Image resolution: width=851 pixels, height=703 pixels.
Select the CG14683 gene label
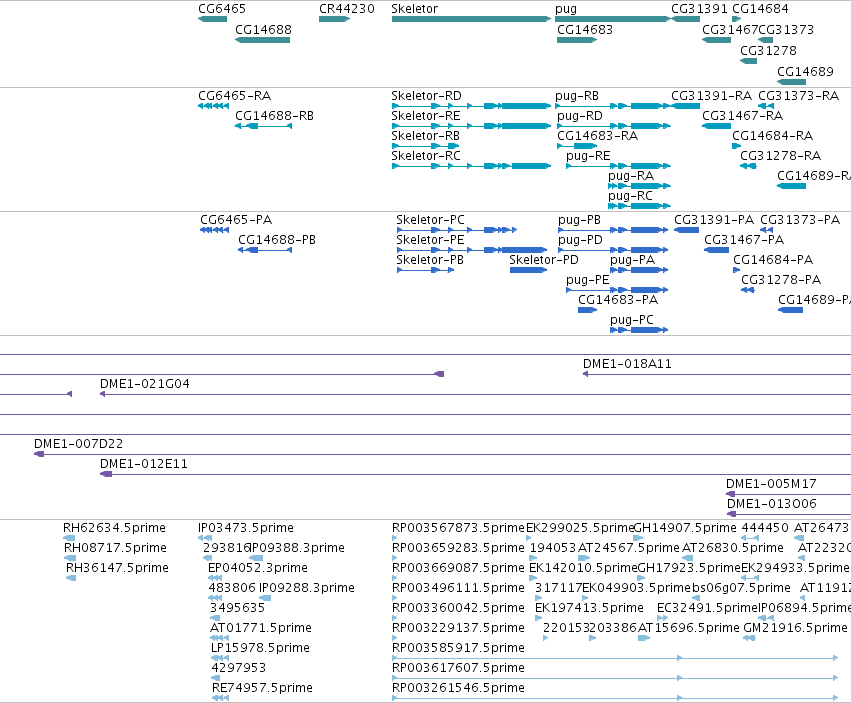tap(585, 29)
